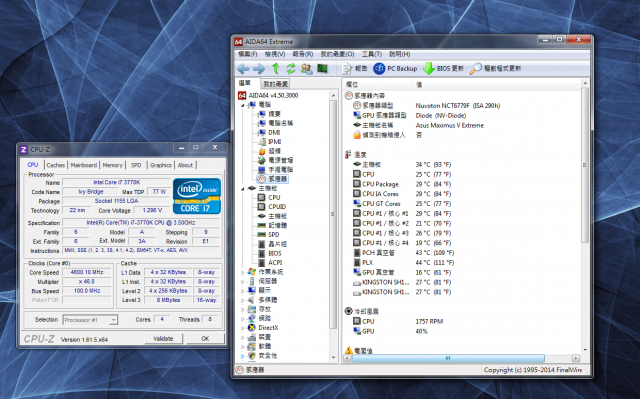Open the 檢視(V) menu
This screenshot has height=399, width=640.
[275, 54]
